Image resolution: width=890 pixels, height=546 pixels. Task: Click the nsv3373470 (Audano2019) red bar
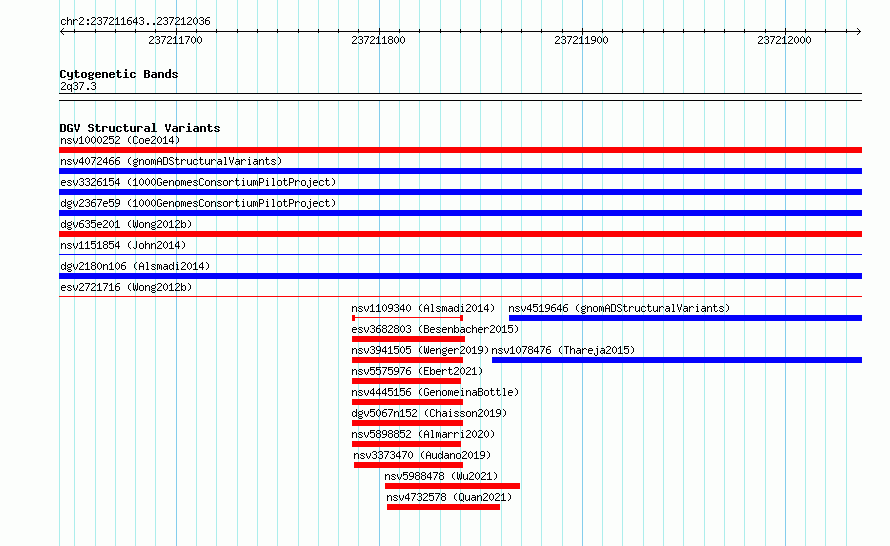click(x=408, y=465)
